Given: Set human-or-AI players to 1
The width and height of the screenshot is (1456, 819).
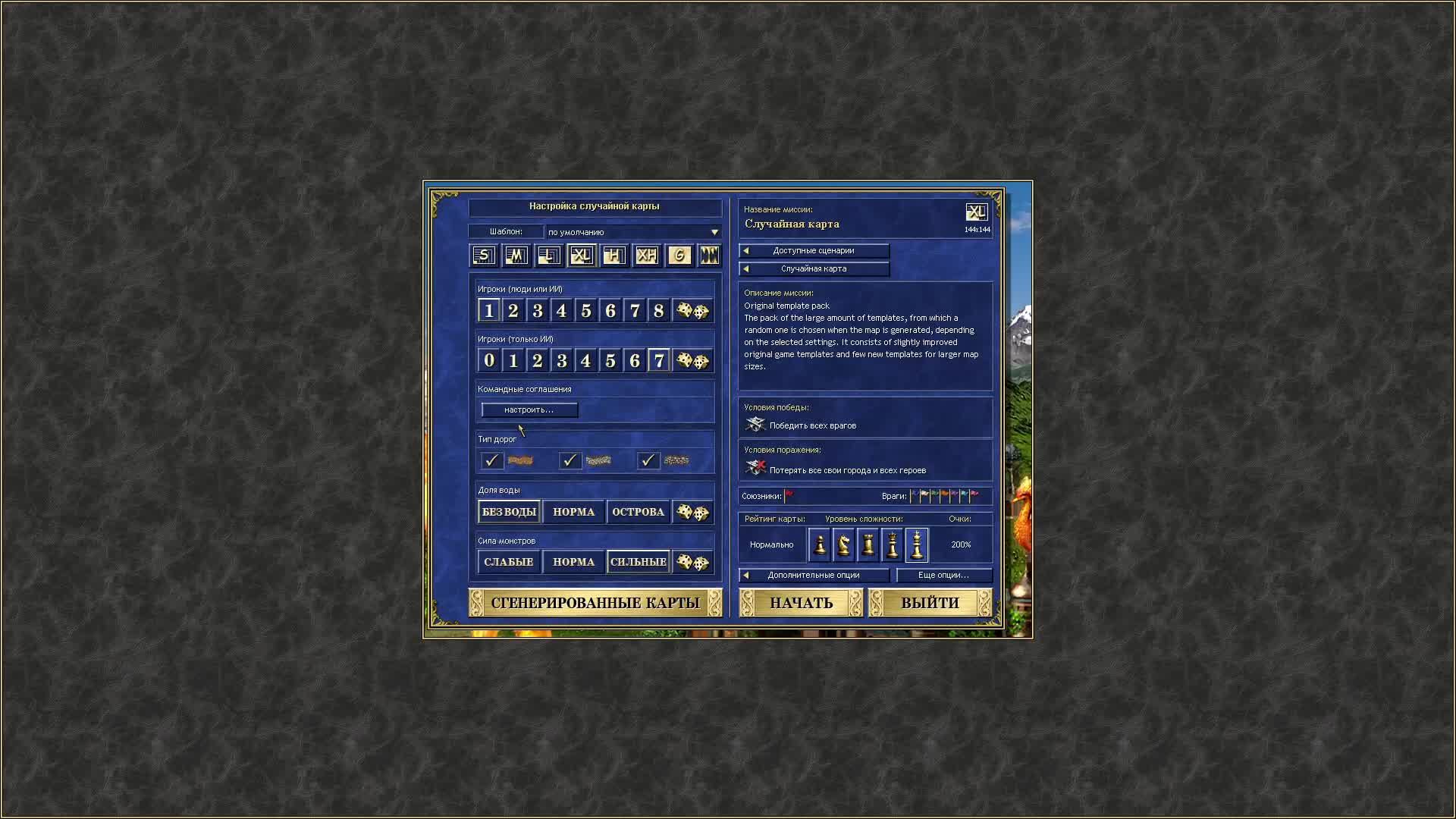Looking at the screenshot, I should [x=489, y=311].
